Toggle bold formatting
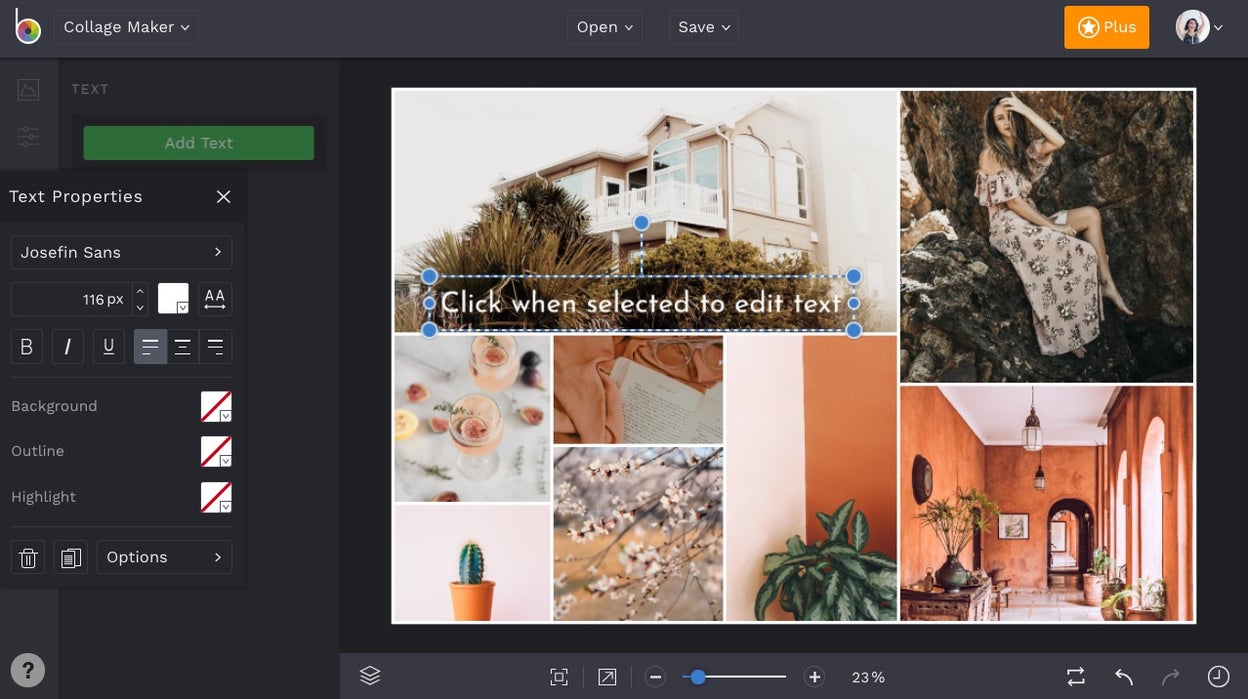1248x699 pixels. (27, 346)
